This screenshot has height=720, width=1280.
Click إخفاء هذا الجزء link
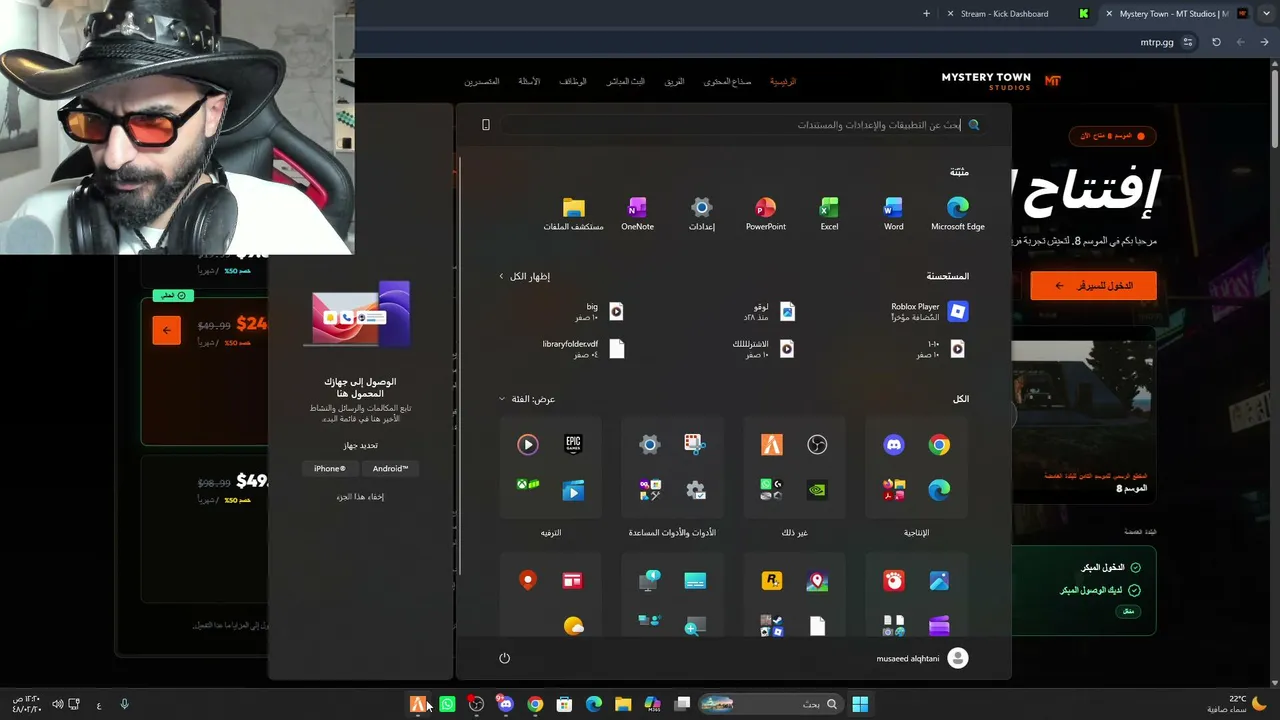point(360,497)
